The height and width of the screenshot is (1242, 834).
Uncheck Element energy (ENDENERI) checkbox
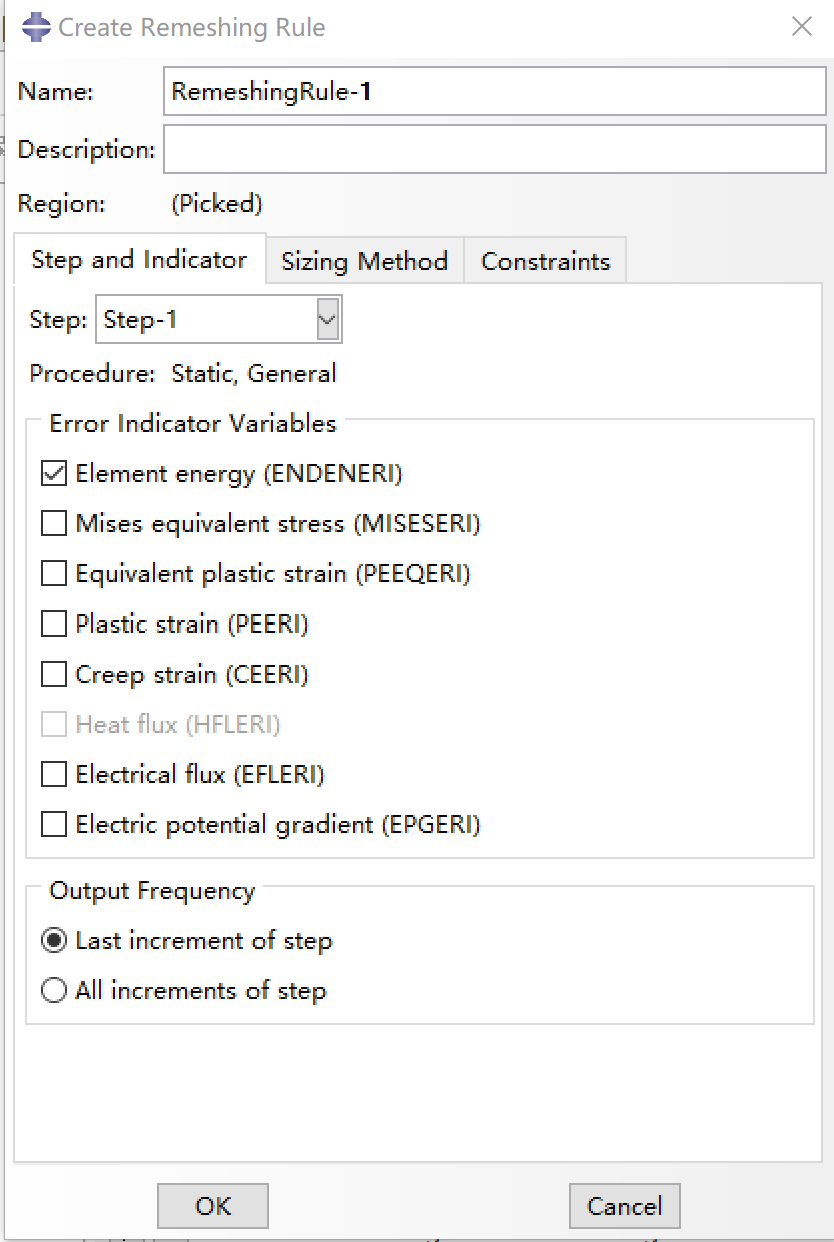coord(54,474)
